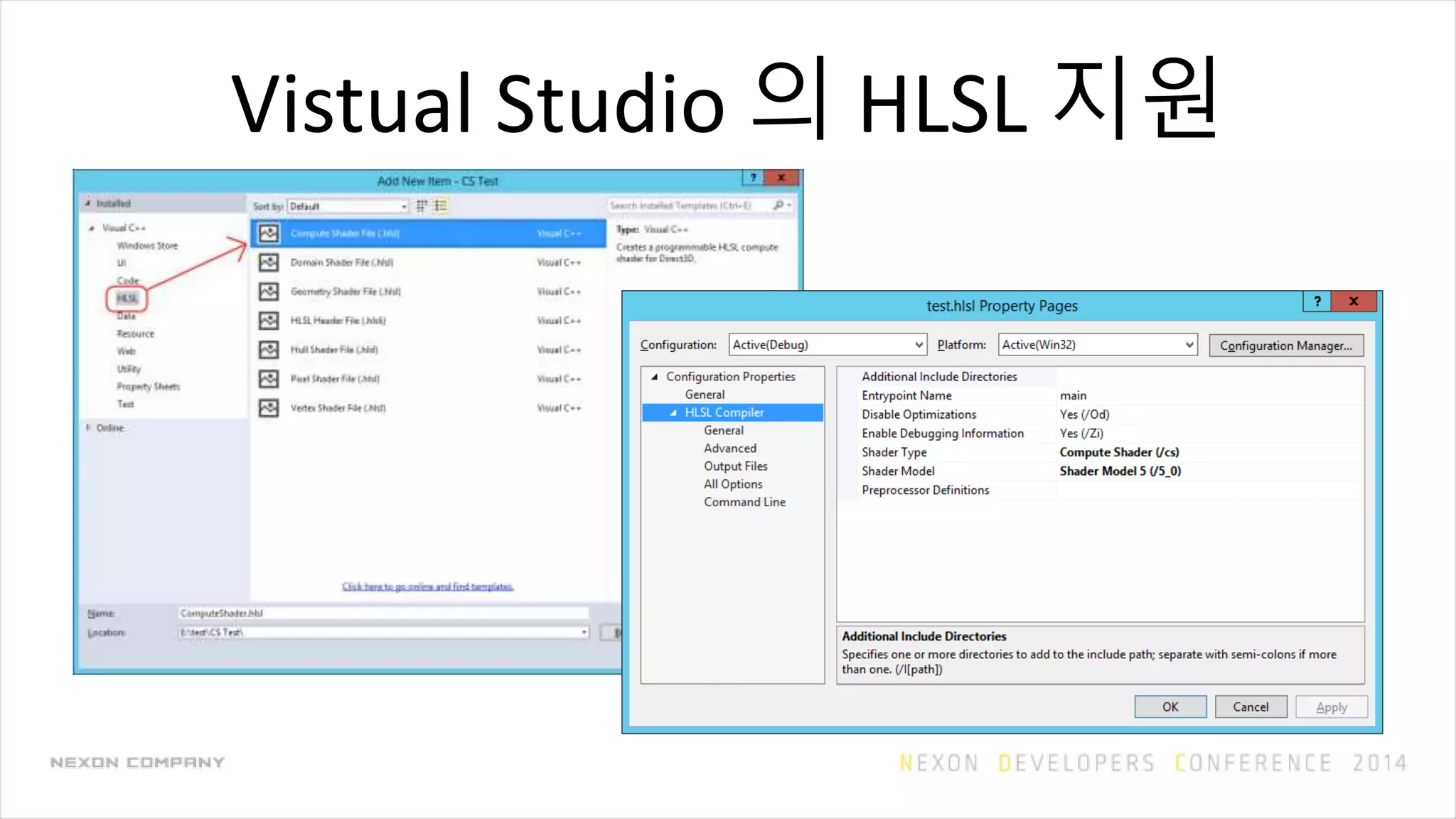This screenshot has width=1456, height=819.
Task: Select the HLSL category in tree
Action: pos(127,298)
